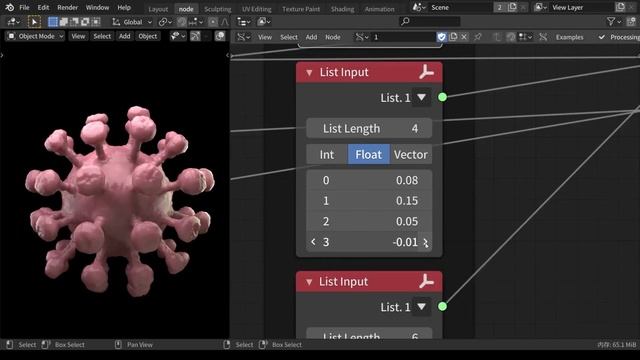Toggle proportional editing
640x360 pixels.
pyautogui.click(x=213, y=22)
